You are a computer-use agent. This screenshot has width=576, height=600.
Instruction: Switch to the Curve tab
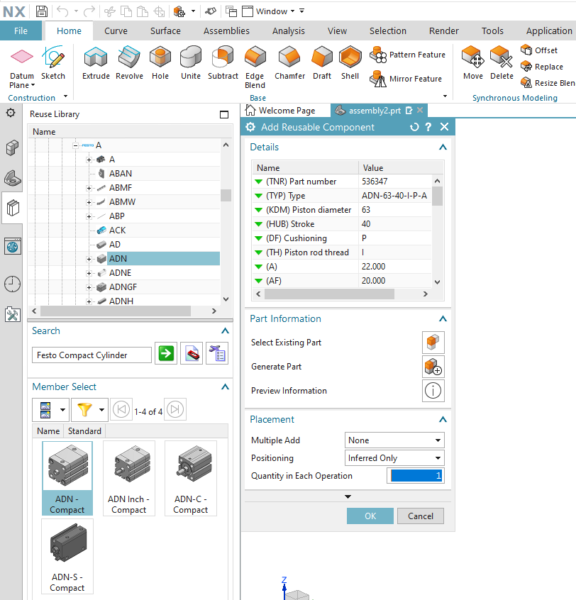click(x=116, y=31)
